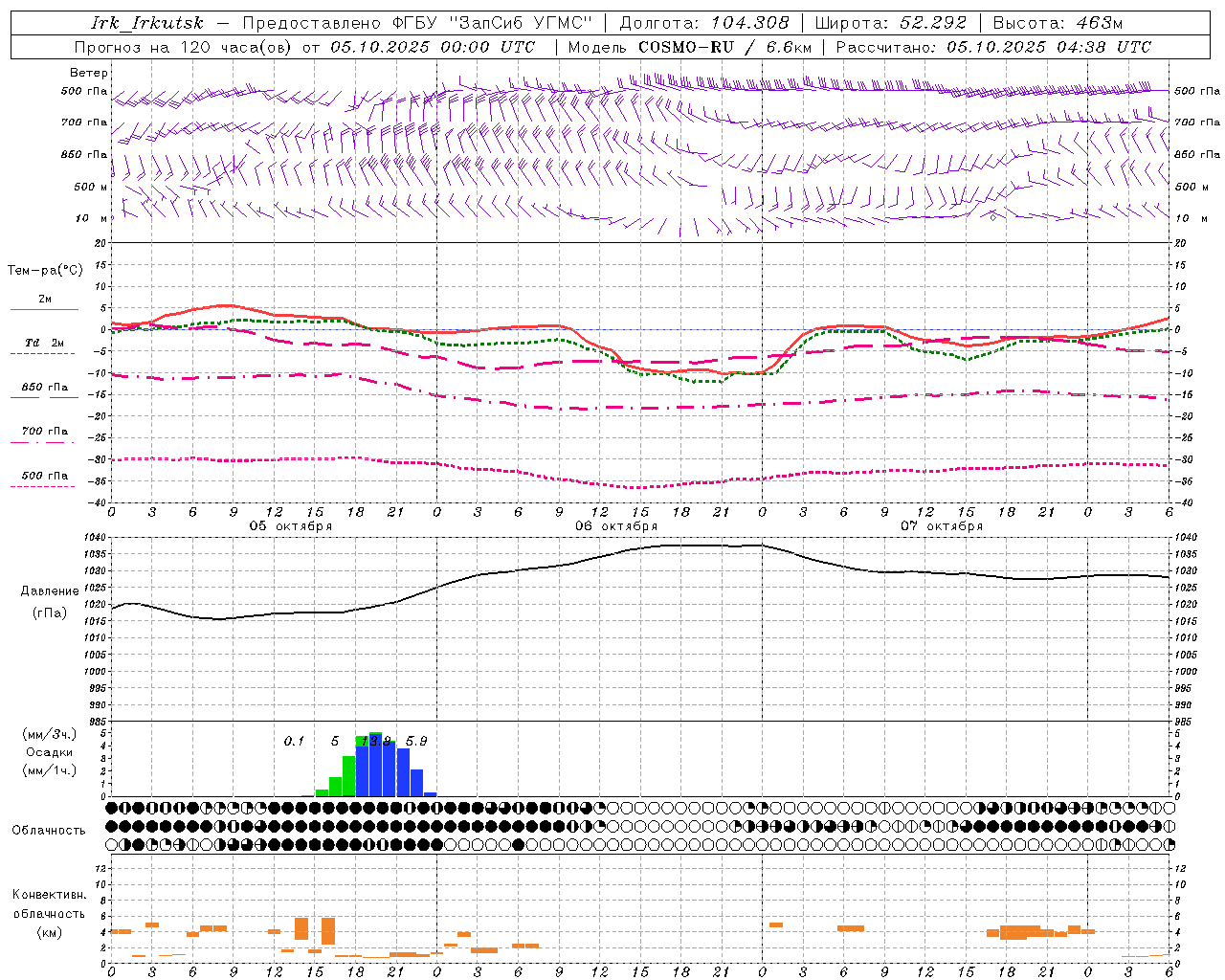Click the Осадки chart label
The height and width of the screenshot is (980, 1225).
pos(49,752)
